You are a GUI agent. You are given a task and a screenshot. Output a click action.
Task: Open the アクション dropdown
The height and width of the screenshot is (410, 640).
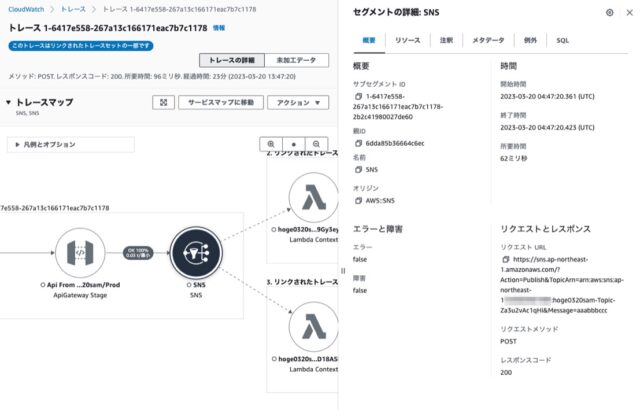coord(298,102)
